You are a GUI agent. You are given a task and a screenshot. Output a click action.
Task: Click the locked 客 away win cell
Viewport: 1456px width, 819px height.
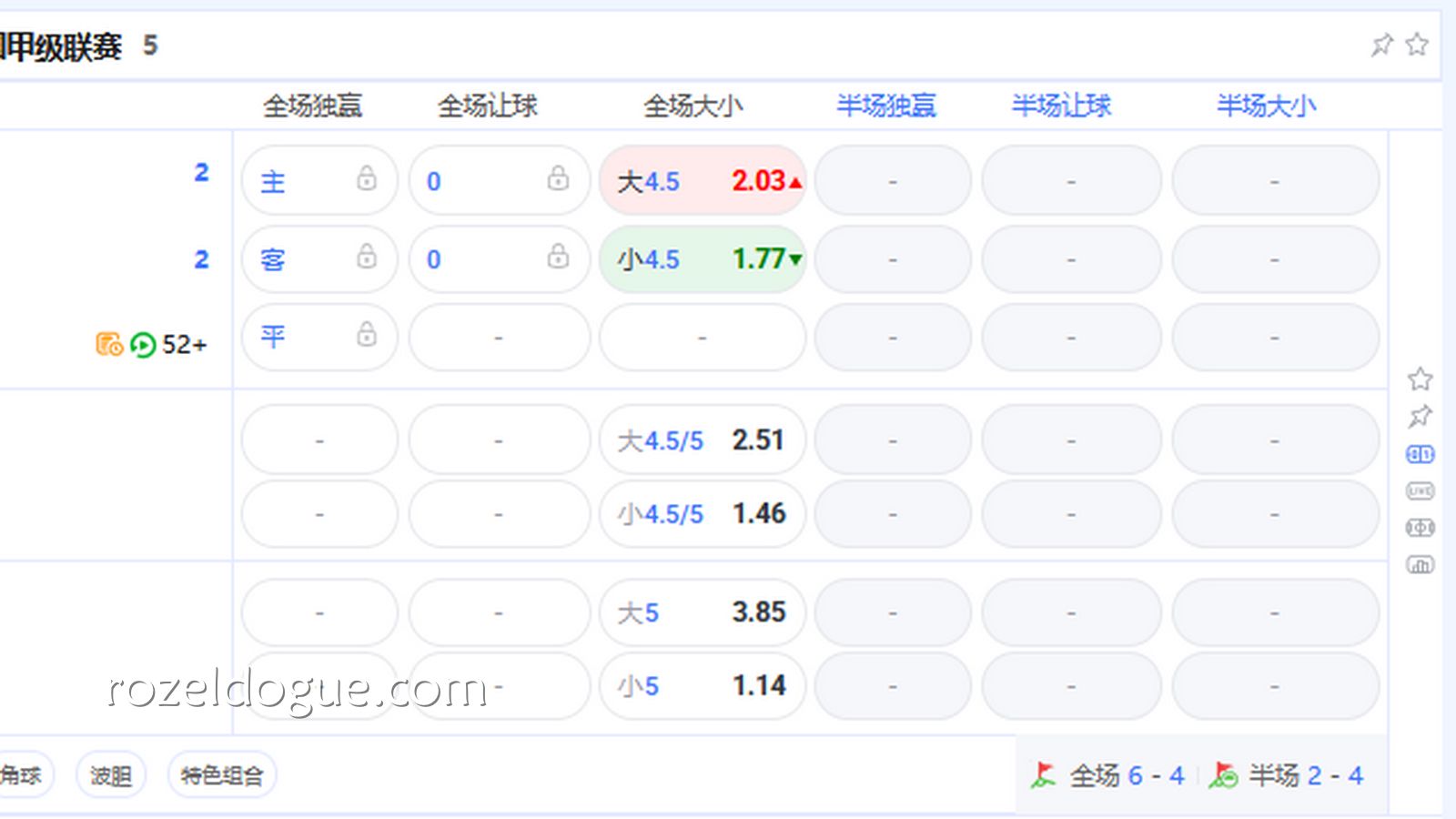(319, 259)
